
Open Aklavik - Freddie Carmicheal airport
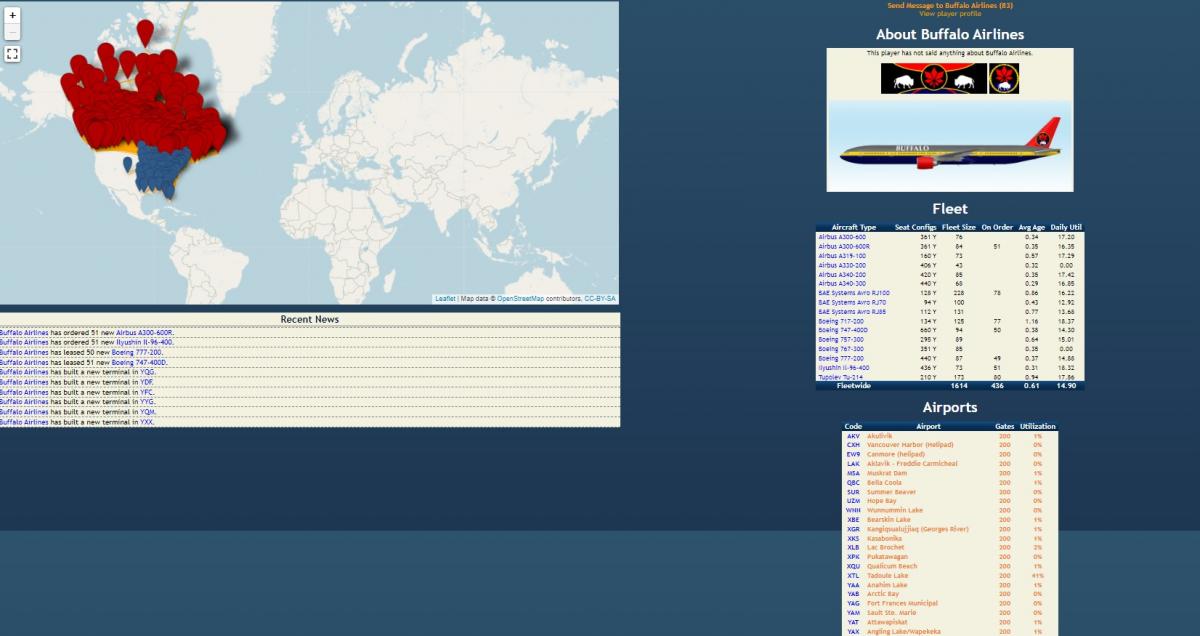(912, 464)
